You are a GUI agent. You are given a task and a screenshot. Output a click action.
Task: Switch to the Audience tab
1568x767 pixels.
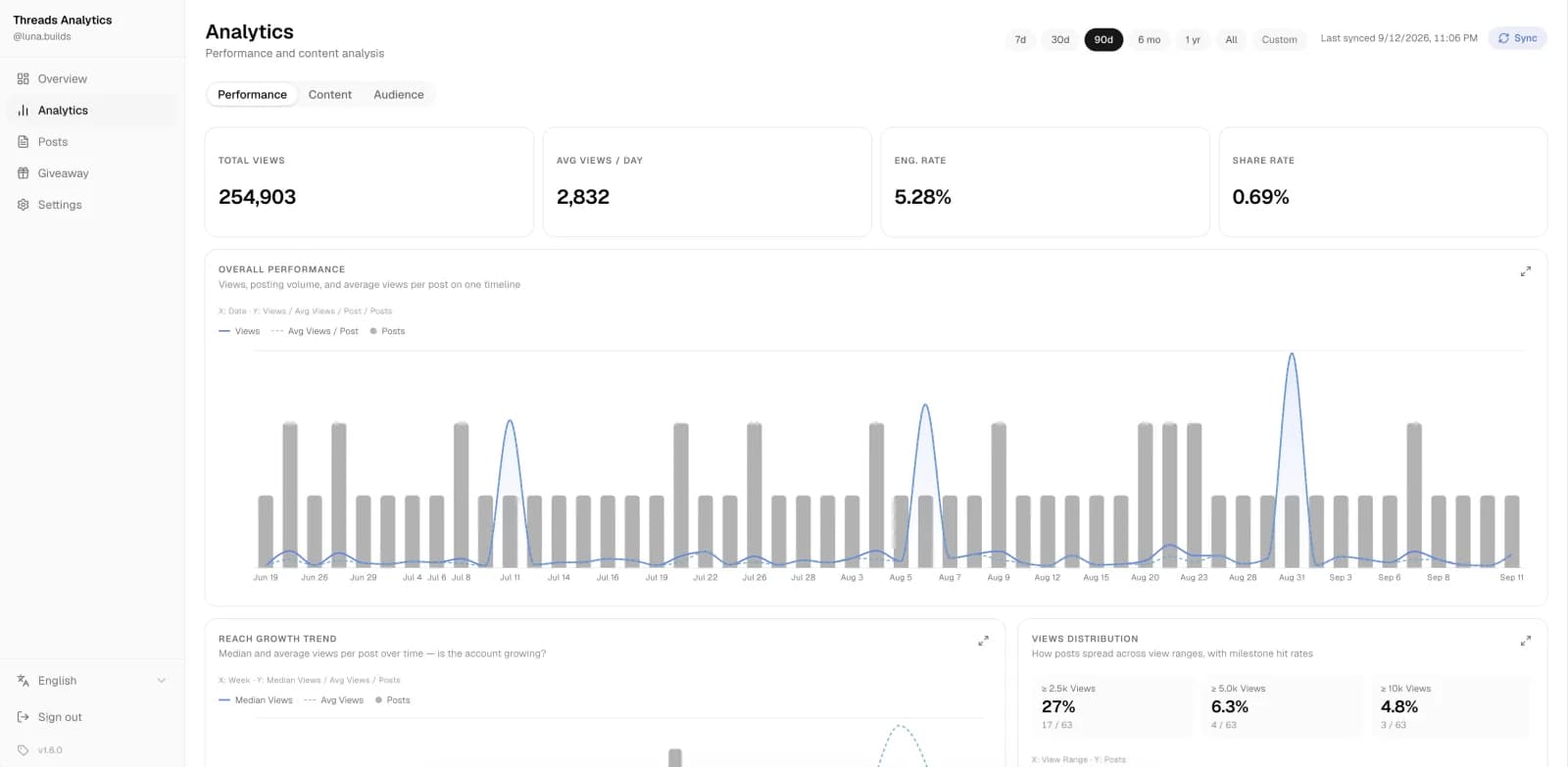(x=399, y=94)
